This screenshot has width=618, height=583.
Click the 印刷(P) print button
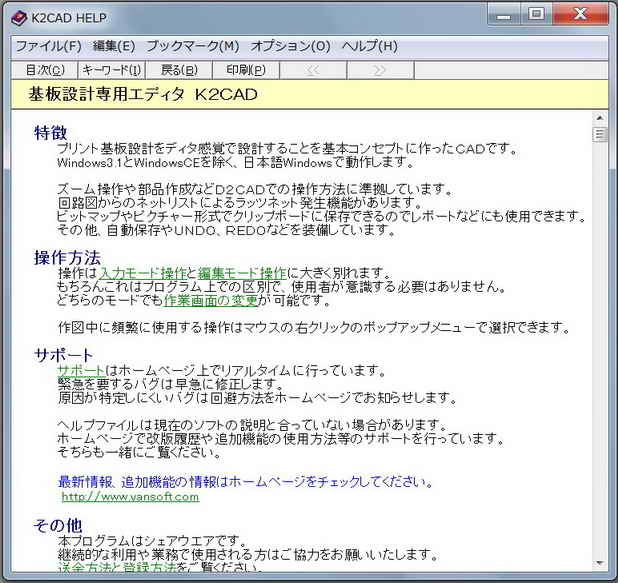(246, 70)
